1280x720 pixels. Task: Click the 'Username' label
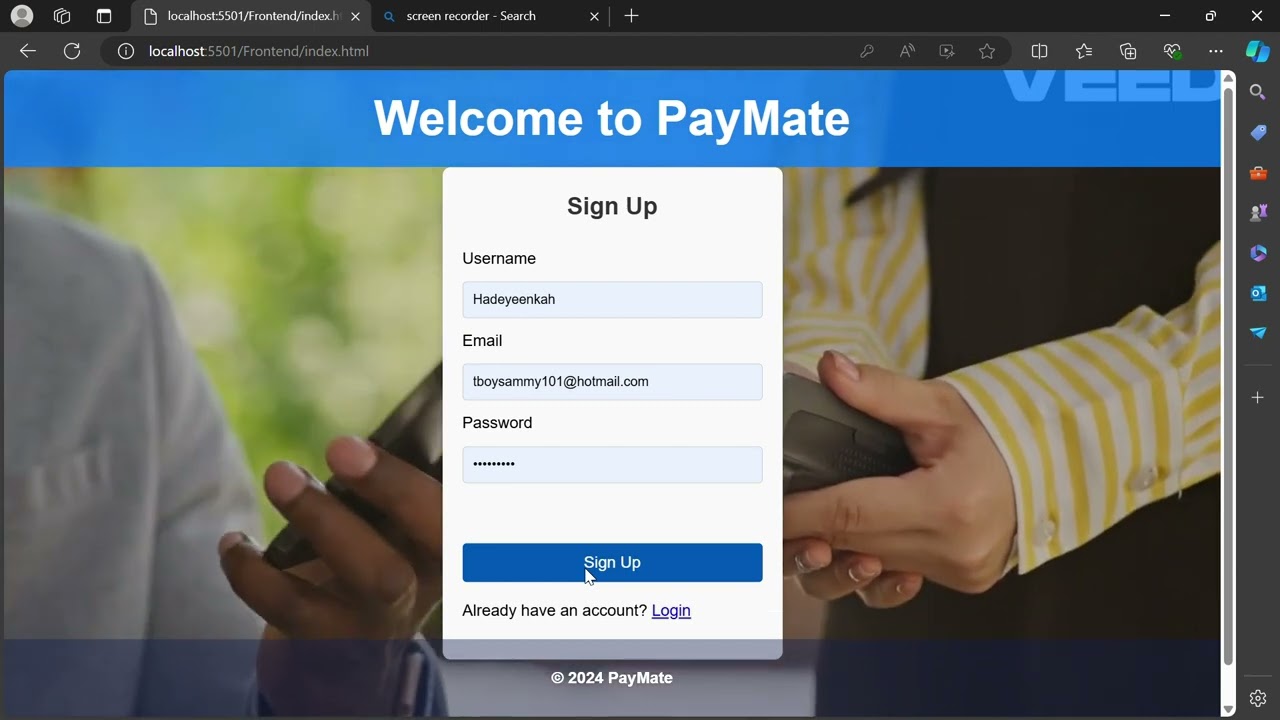point(499,258)
